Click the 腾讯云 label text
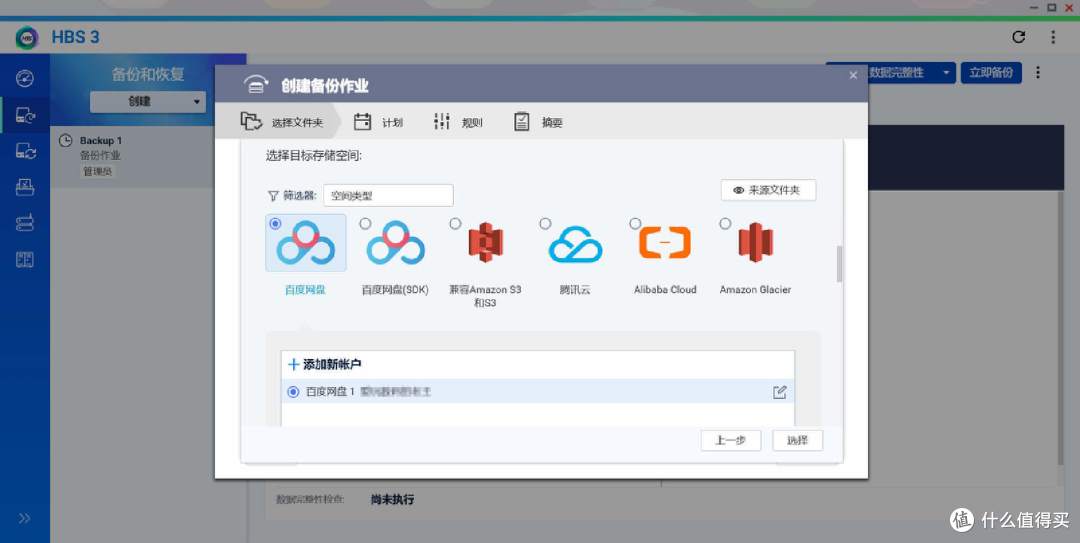Screen dimensions: 1080x543 [575, 290]
